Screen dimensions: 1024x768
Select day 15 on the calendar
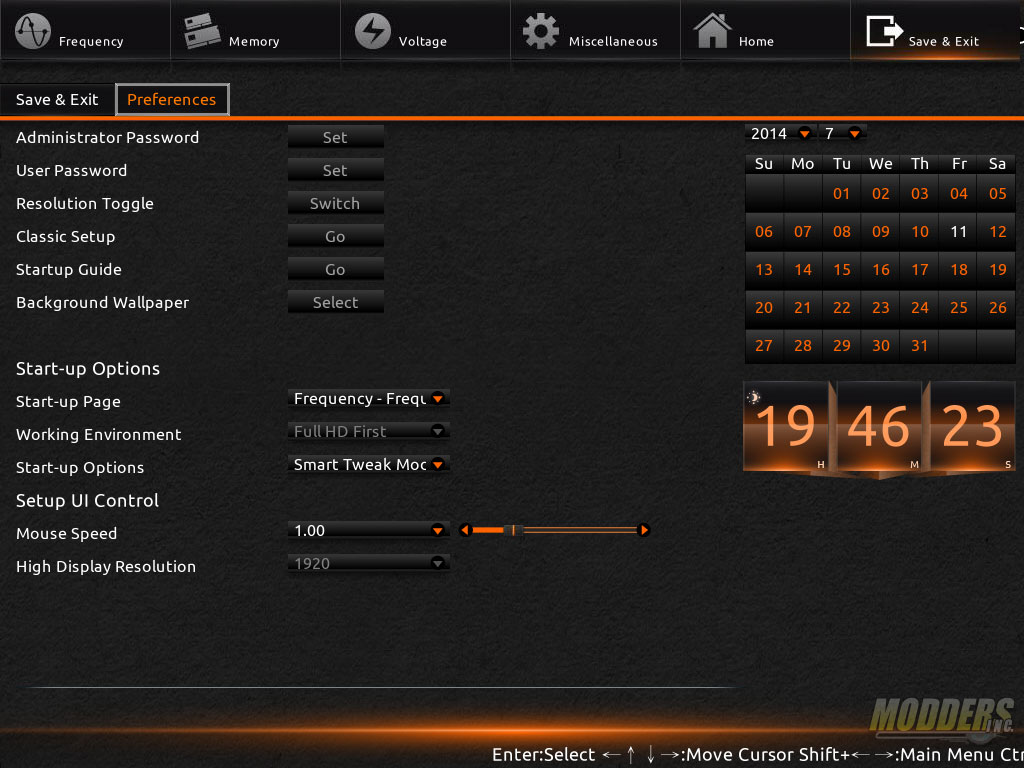(x=841, y=270)
